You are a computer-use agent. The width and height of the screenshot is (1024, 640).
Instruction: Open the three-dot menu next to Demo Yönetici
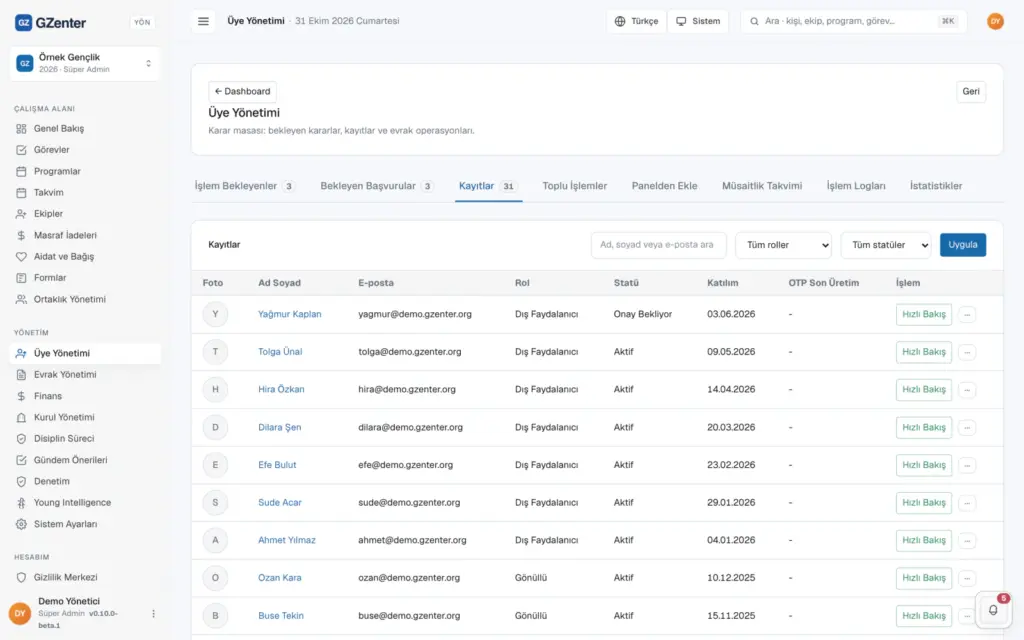(153, 614)
